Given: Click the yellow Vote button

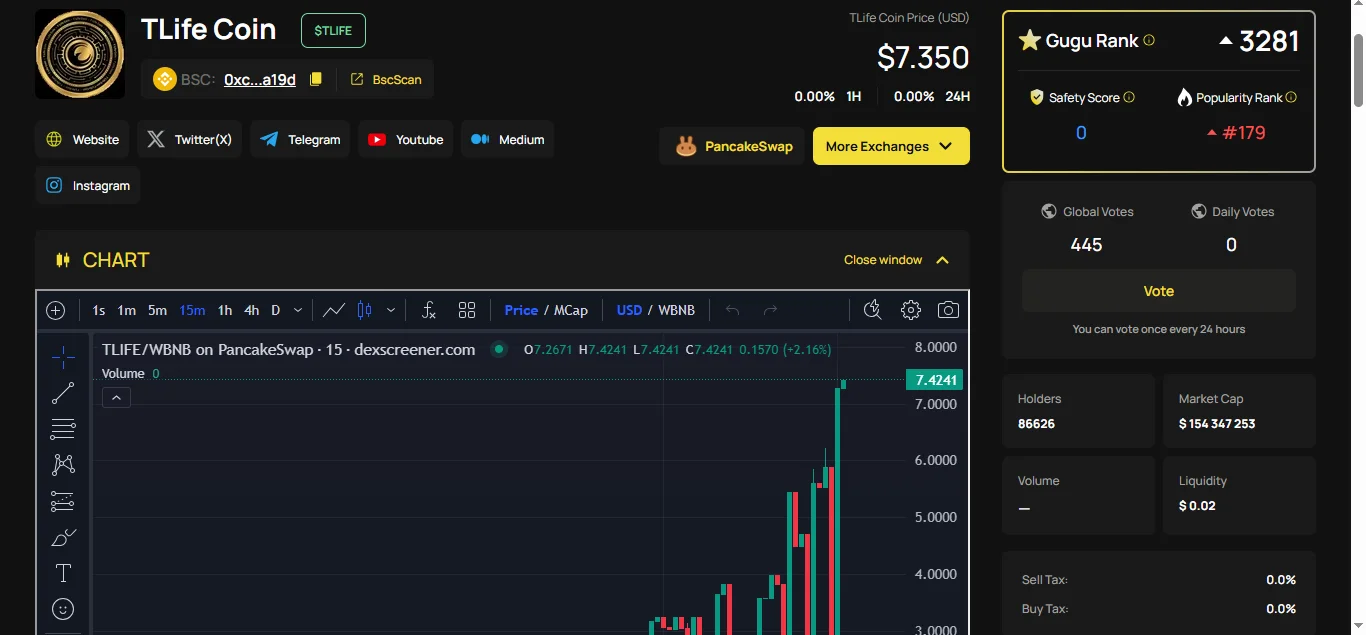Looking at the screenshot, I should (x=1158, y=291).
